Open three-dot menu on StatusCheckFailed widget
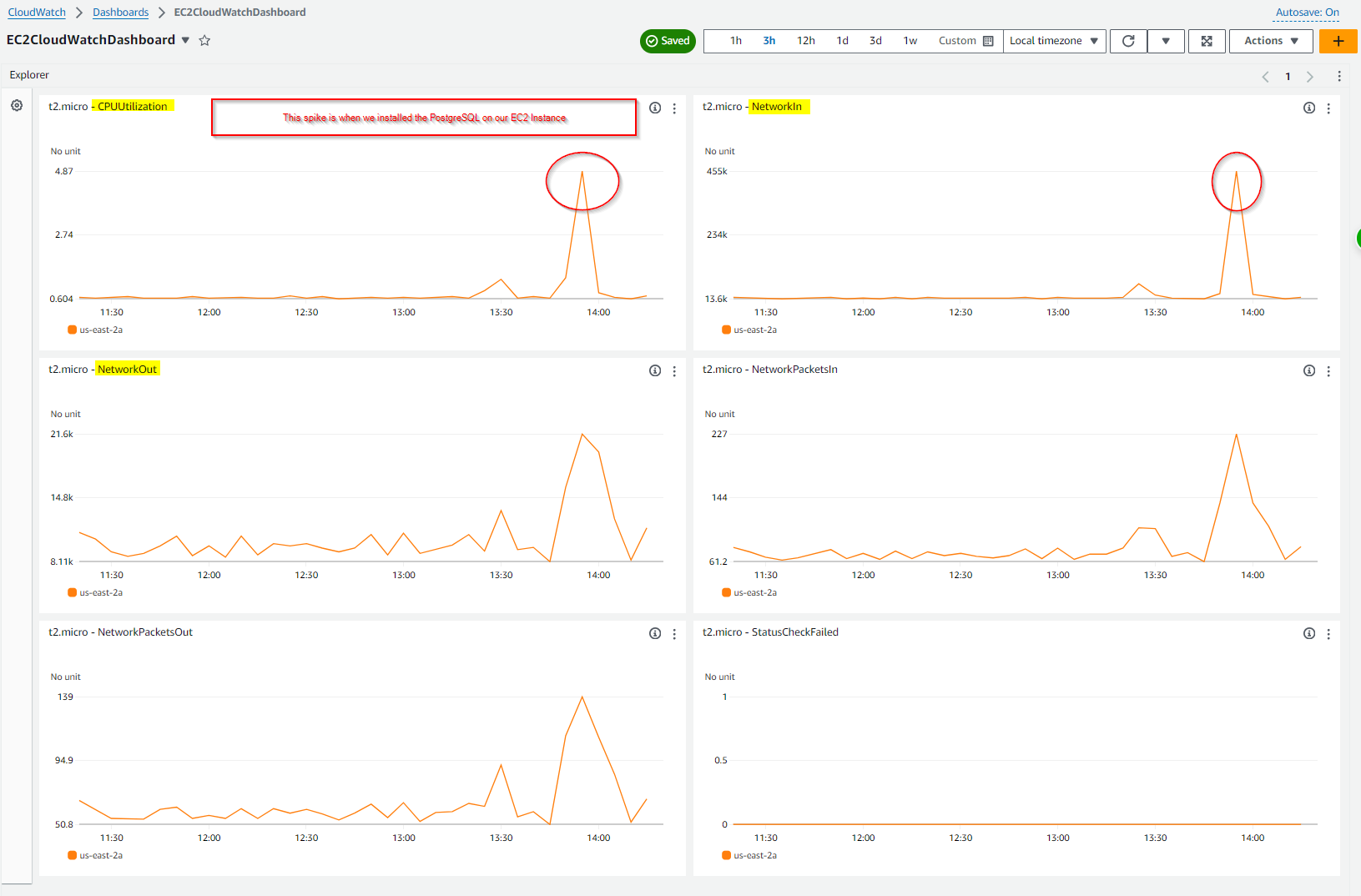Screen dimensions: 1361x896 tap(1328, 634)
